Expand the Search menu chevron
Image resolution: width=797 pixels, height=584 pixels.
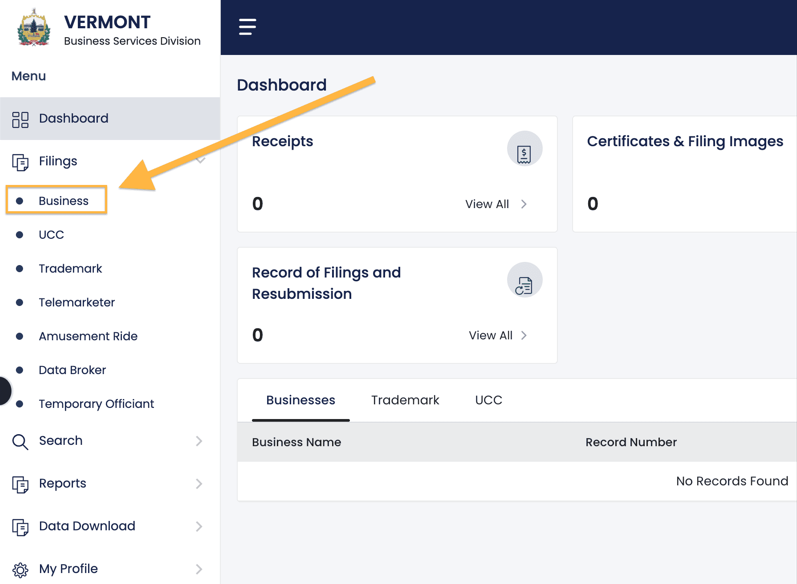coord(199,441)
